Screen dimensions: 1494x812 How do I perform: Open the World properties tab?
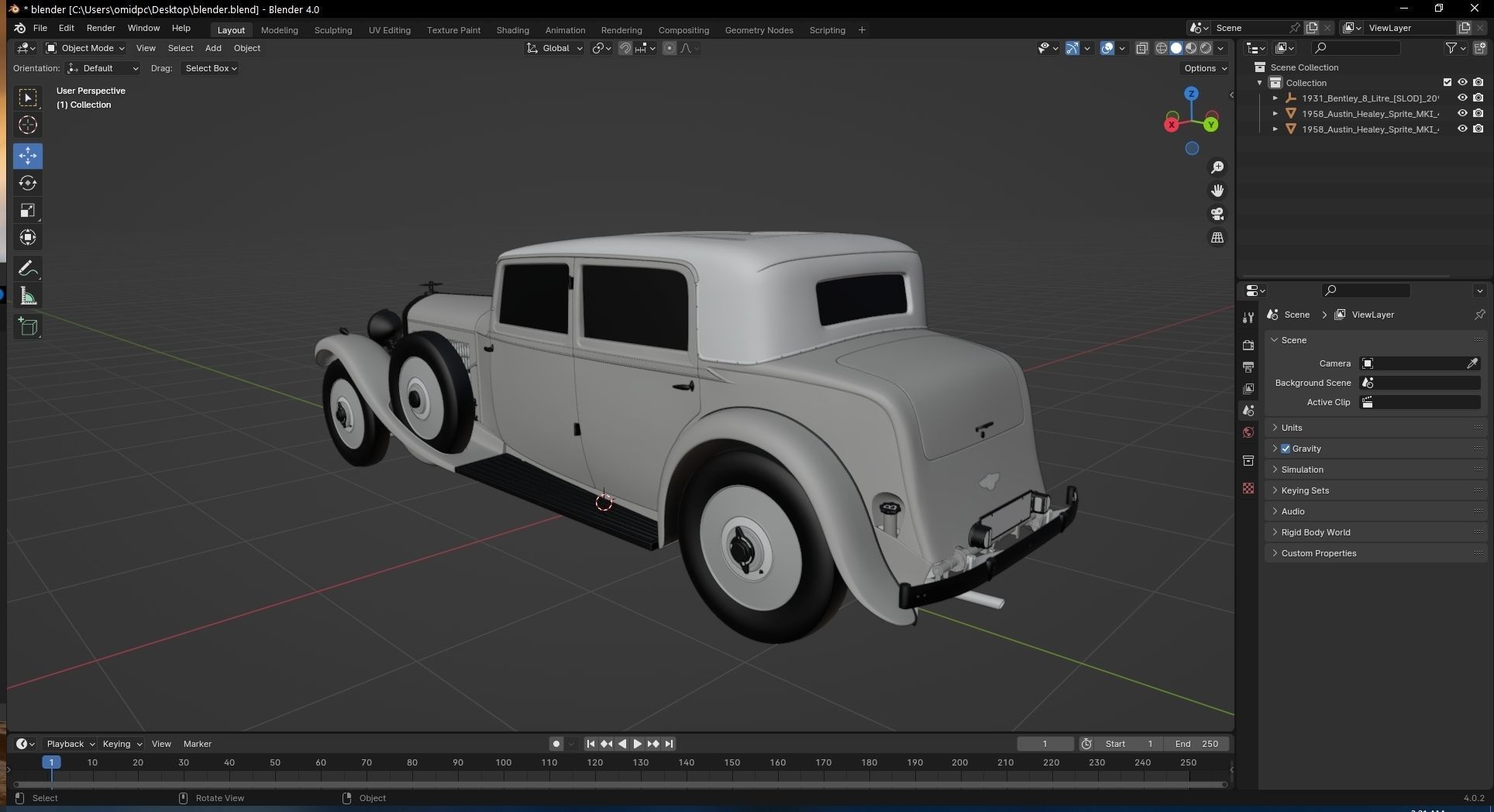pyautogui.click(x=1248, y=432)
